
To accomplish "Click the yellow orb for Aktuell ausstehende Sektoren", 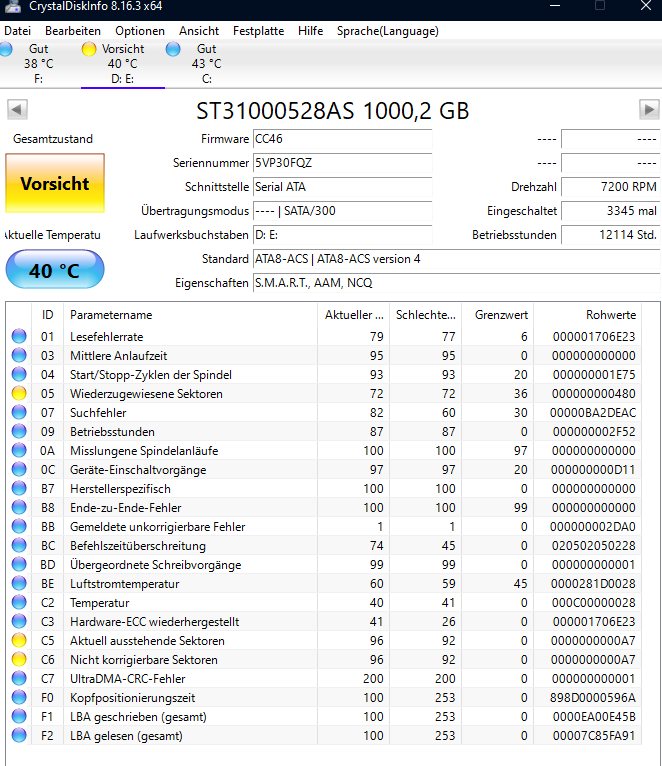I will pyautogui.click(x=19, y=640).
